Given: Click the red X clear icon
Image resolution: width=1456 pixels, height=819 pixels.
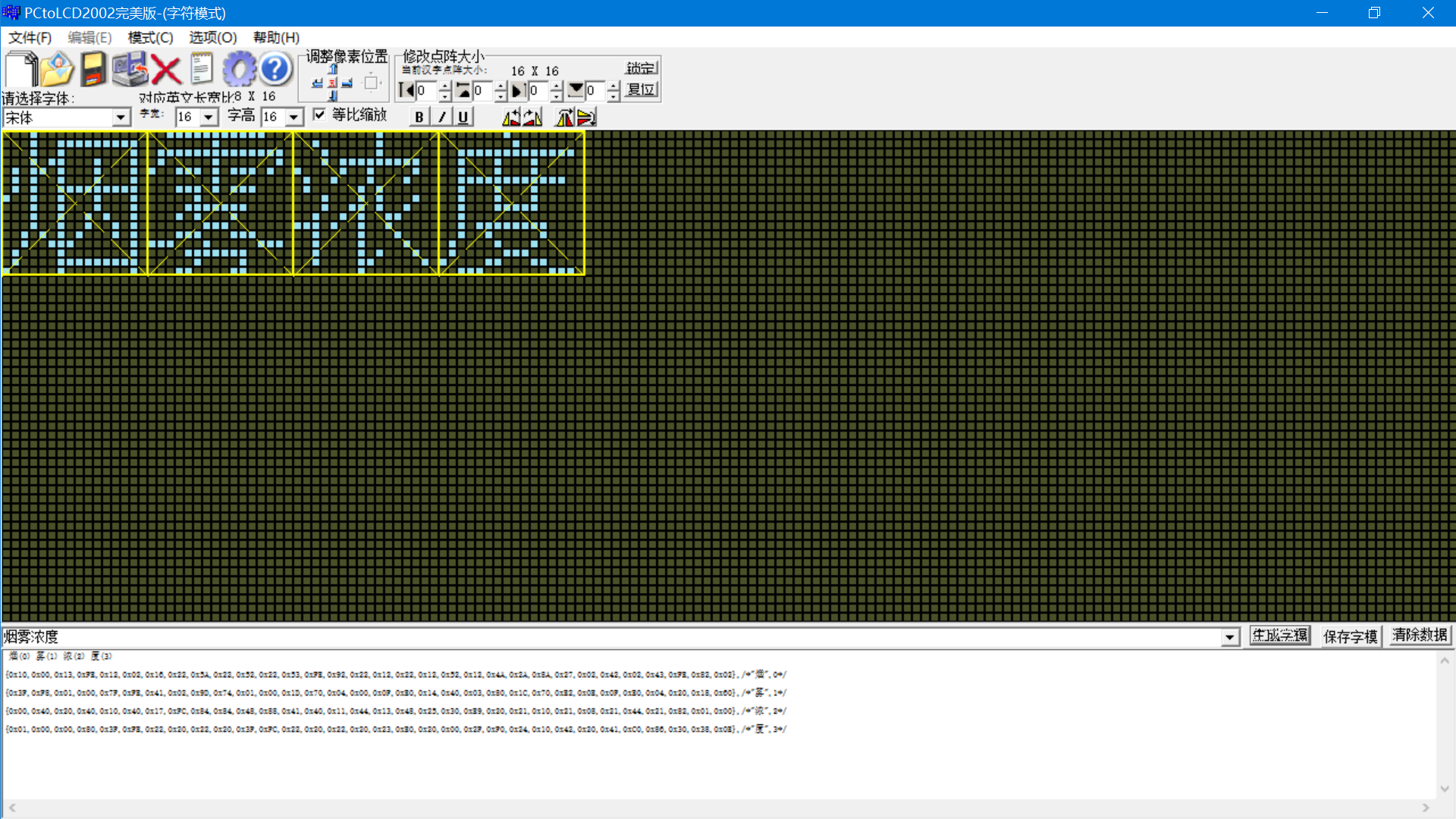Looking at the screenshot, I should coord(166,70).
